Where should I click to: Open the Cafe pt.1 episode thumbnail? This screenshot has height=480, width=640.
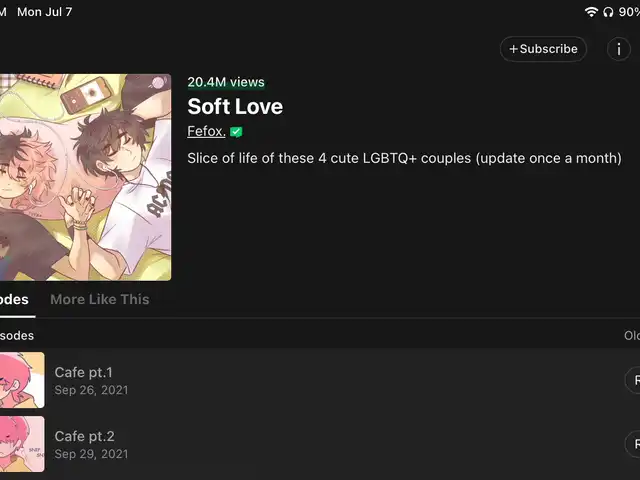22,380
